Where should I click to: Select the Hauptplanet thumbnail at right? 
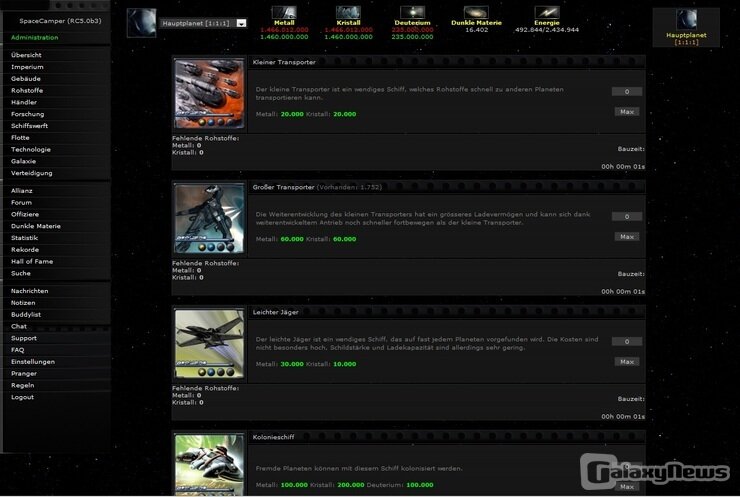(x=686, y=20)
